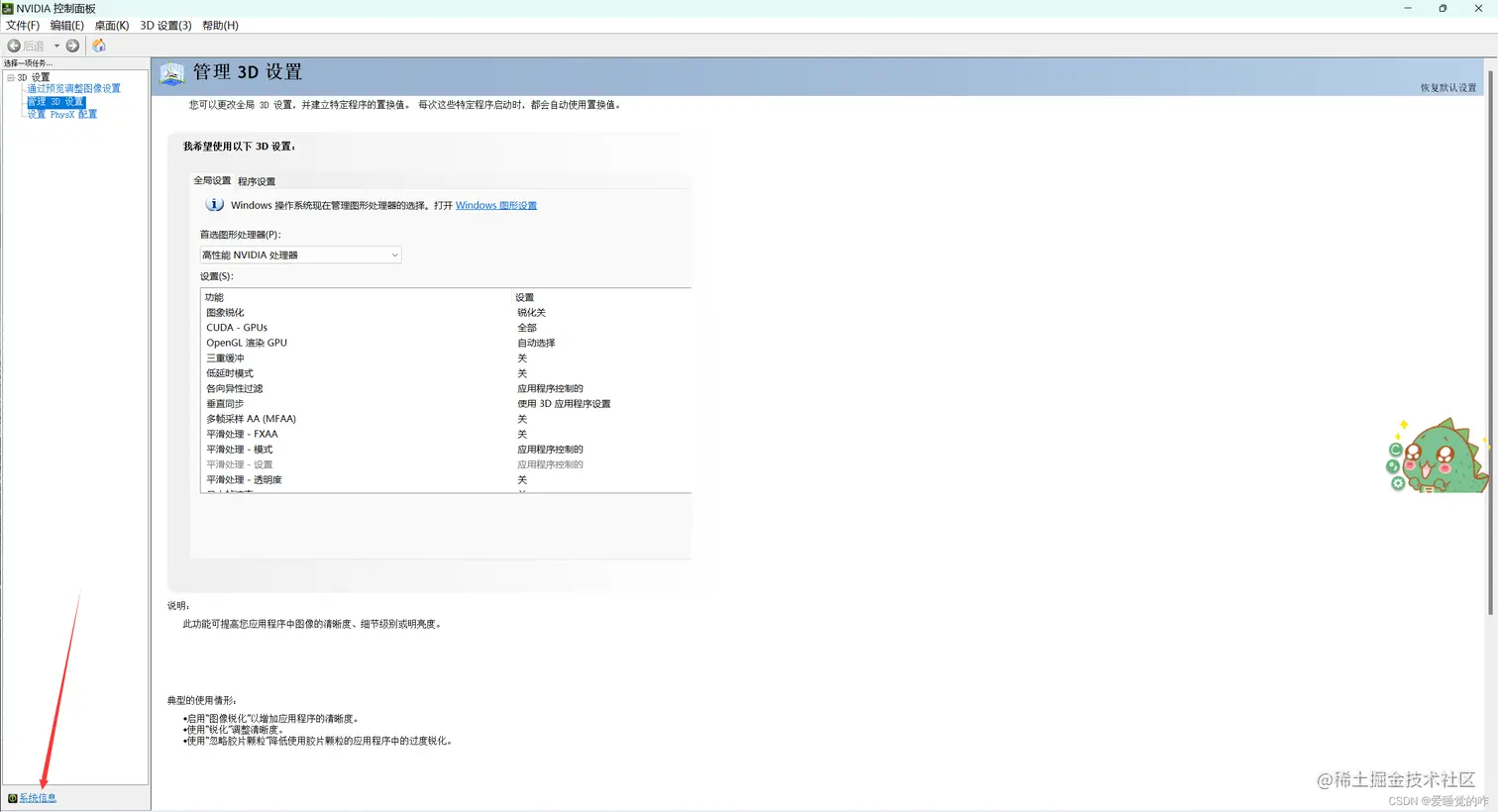Go to Home via house icon

(99, 46)
